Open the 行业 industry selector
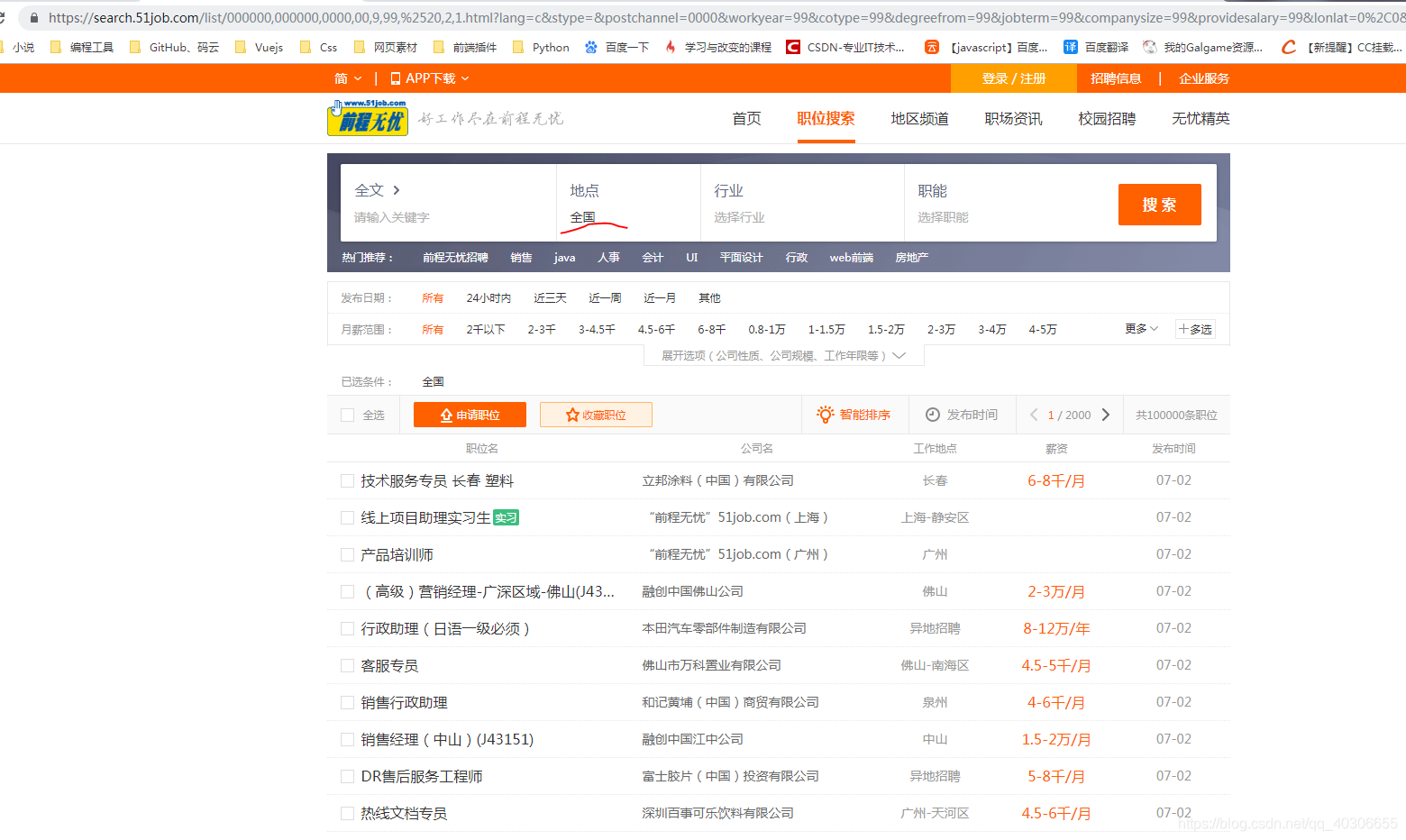 [802, 203]
